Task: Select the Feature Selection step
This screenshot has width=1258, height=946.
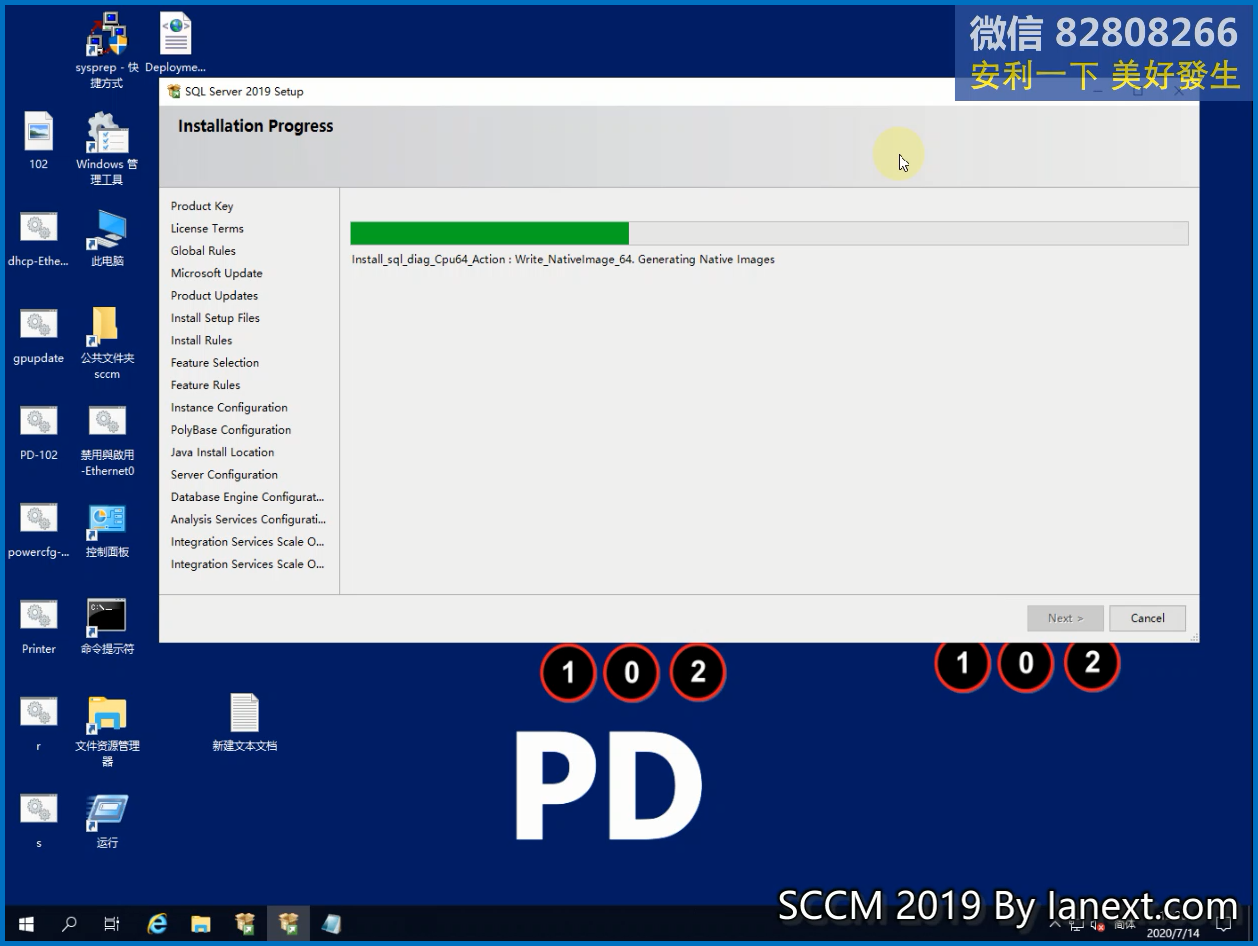Action: click(x=214, y=363)
